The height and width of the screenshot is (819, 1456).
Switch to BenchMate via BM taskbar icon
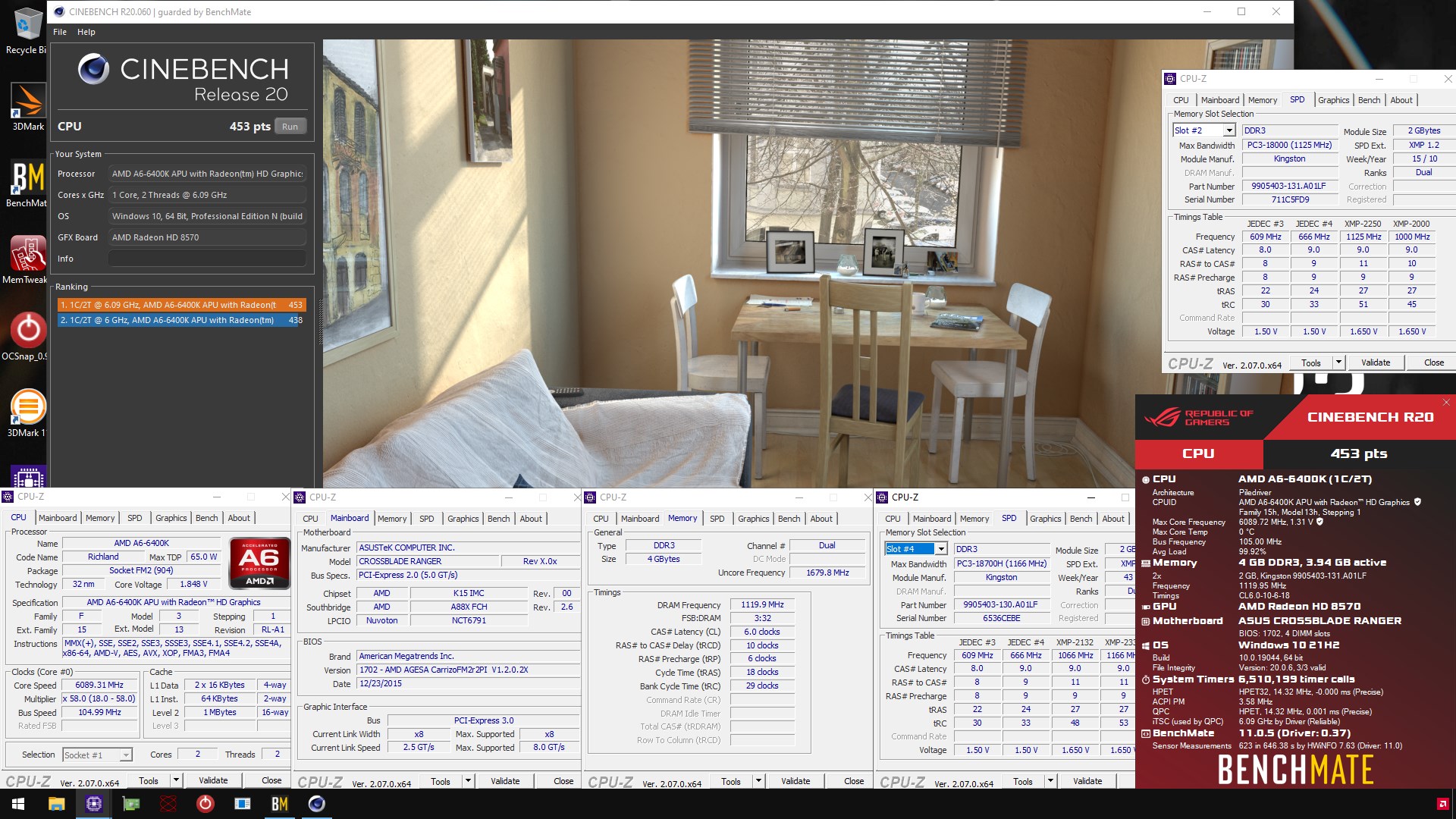pyautogui.click(x=280, y=804)
